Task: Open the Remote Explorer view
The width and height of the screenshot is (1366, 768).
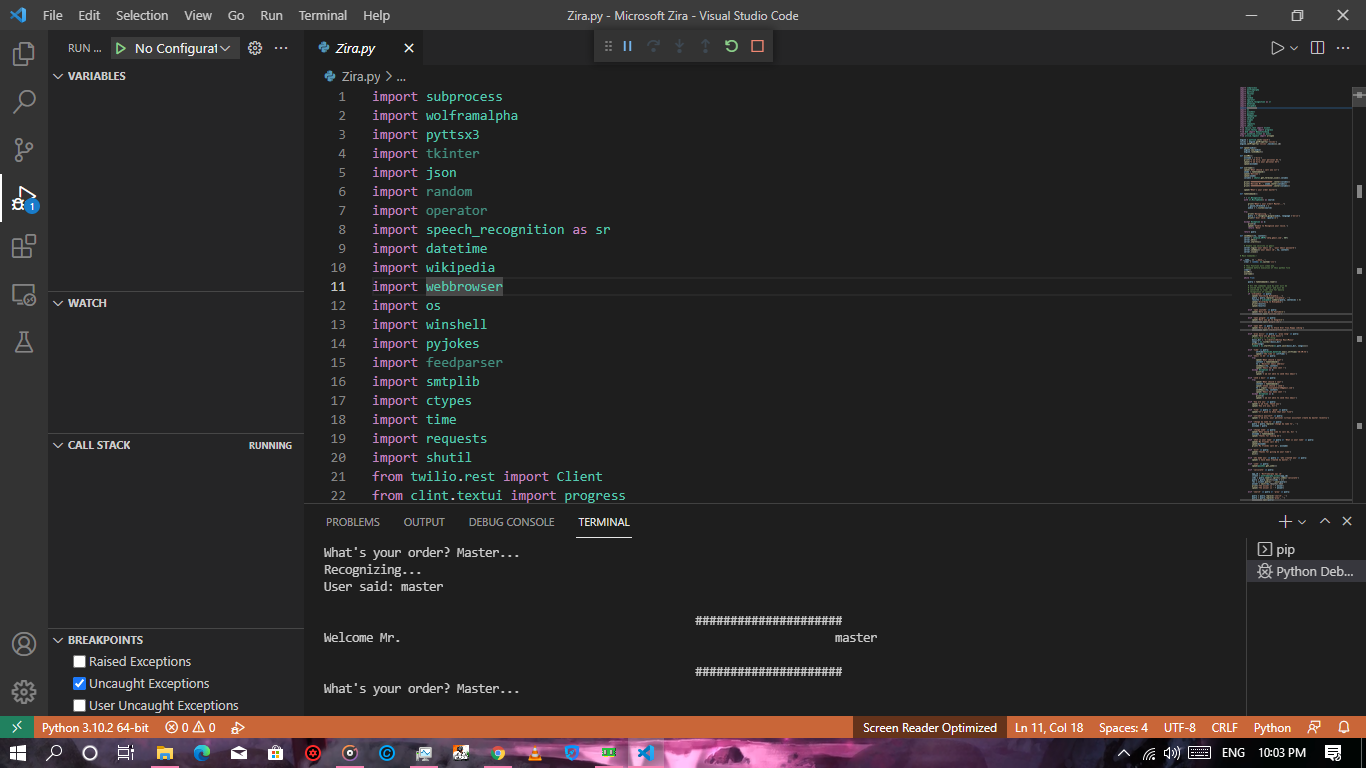Action: [24, 294]
